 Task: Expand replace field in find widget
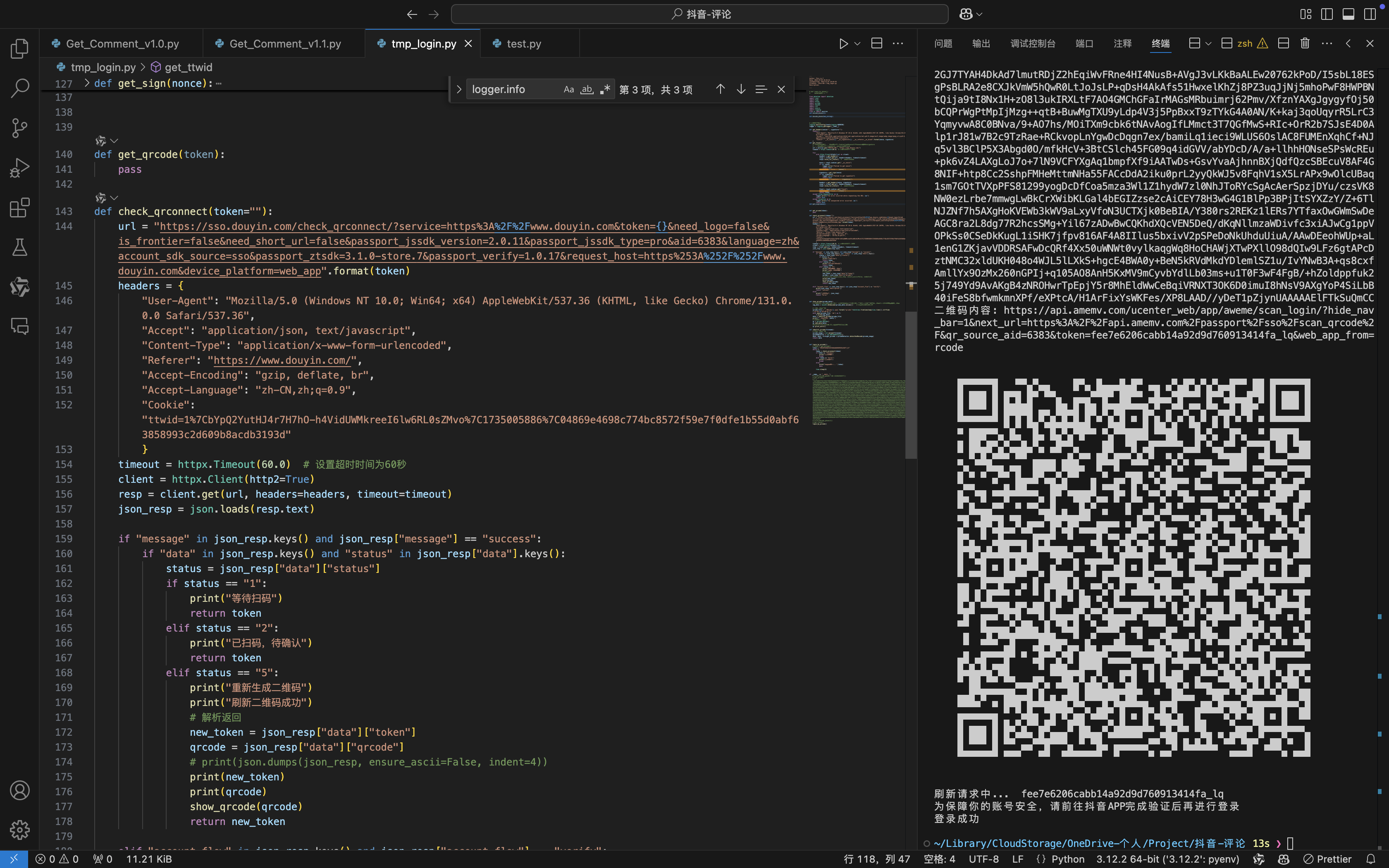(458, 90)
